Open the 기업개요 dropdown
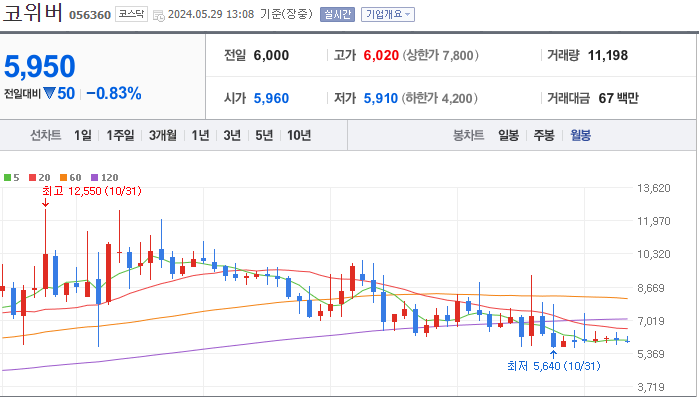The image size is (699, 397). coord(388,14)
